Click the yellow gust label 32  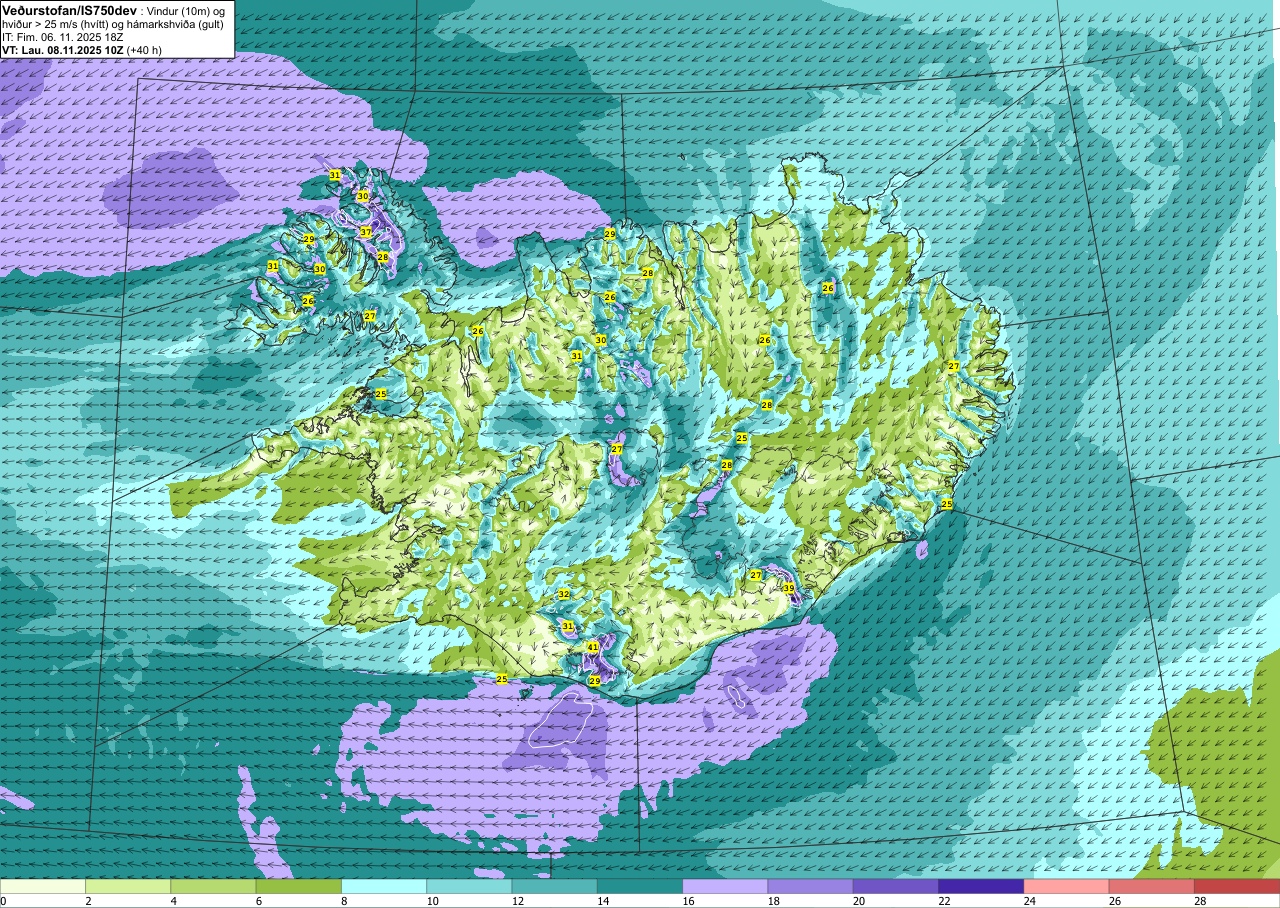click(564, 594)
